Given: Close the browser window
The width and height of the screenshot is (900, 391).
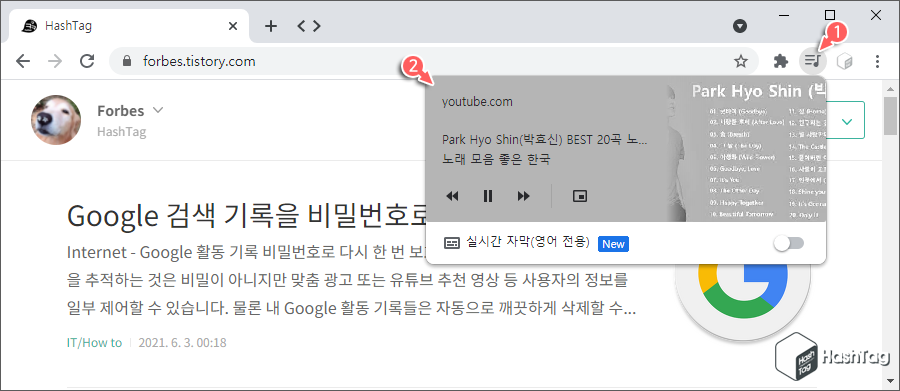Looking at the screenshot, I should (x=876, y=15).
